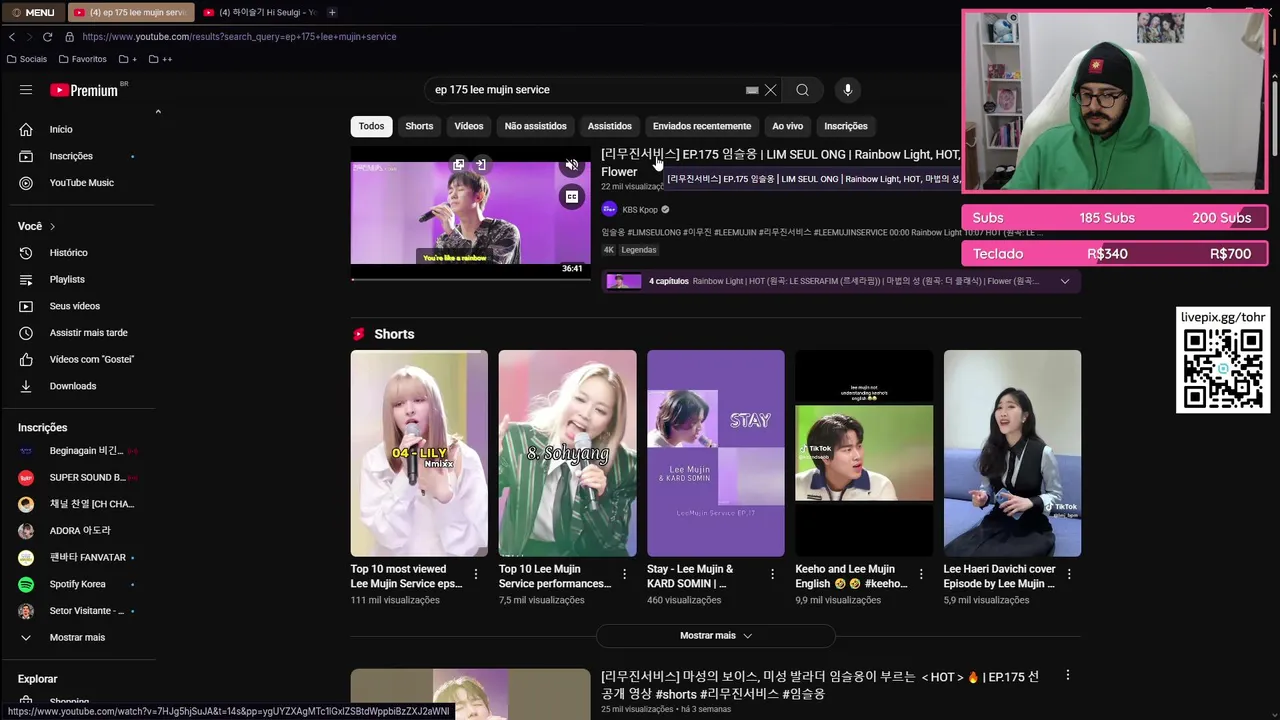Unmute the EP.175 video preview
This screenshot has width=1280, height=720.
pyautogui.click(x=572, y=165)
